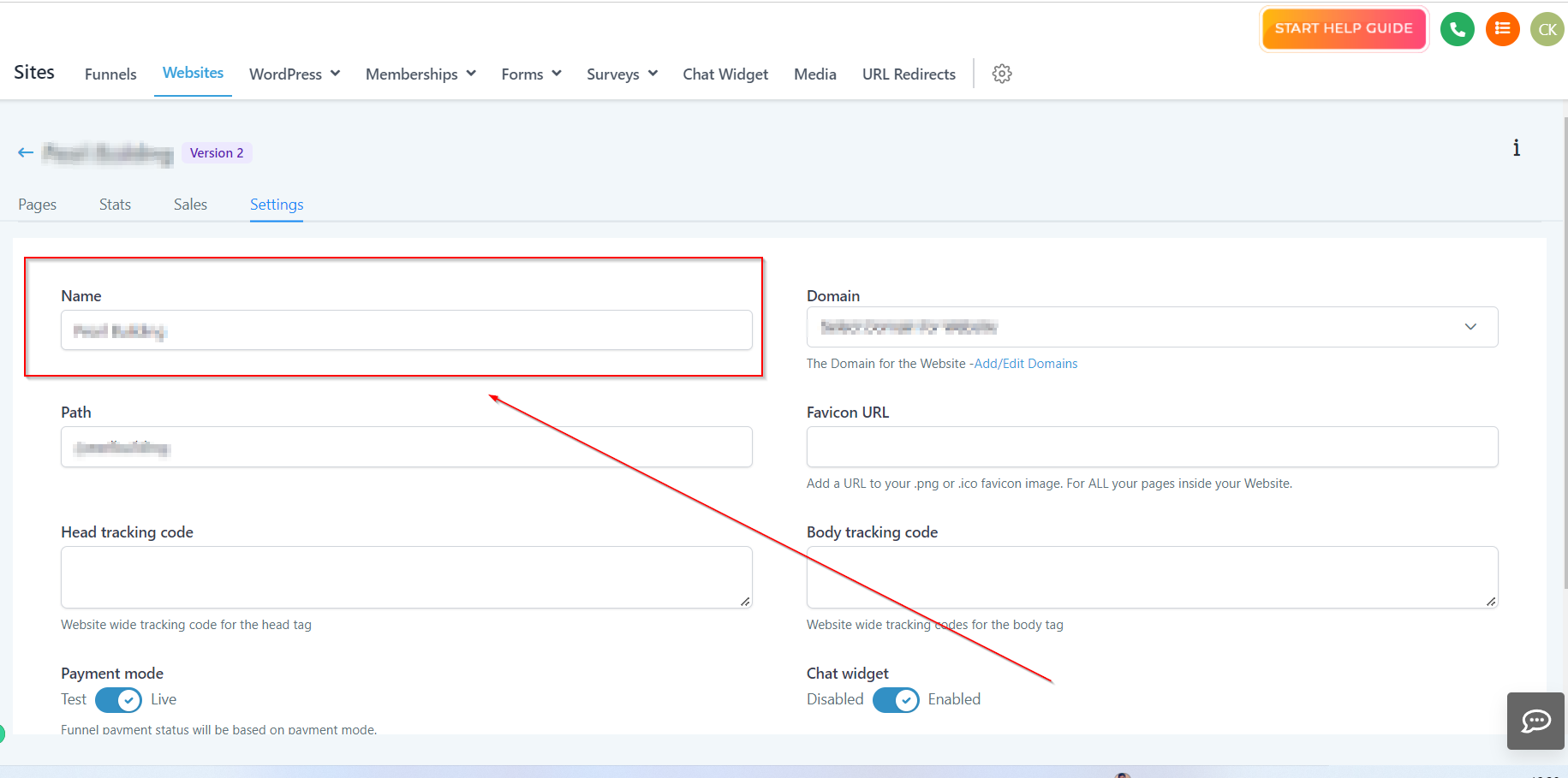The width and height of the screenshot is (1568, 778).
Task: Open the settings gear icon
Action: pyautogui.click(x=1002, y=74)
